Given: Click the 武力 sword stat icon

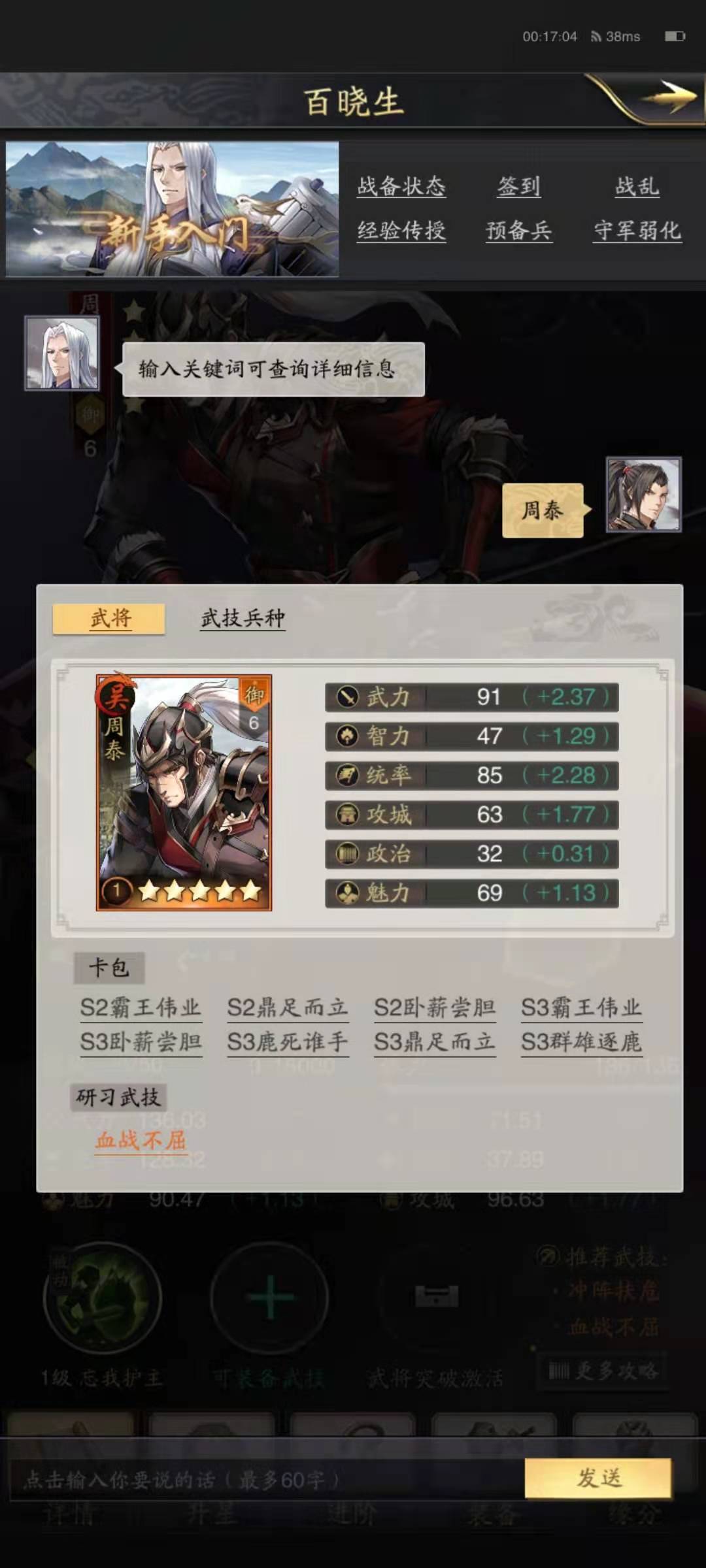Looking at the screenshot, I should [x=347, y=697].
